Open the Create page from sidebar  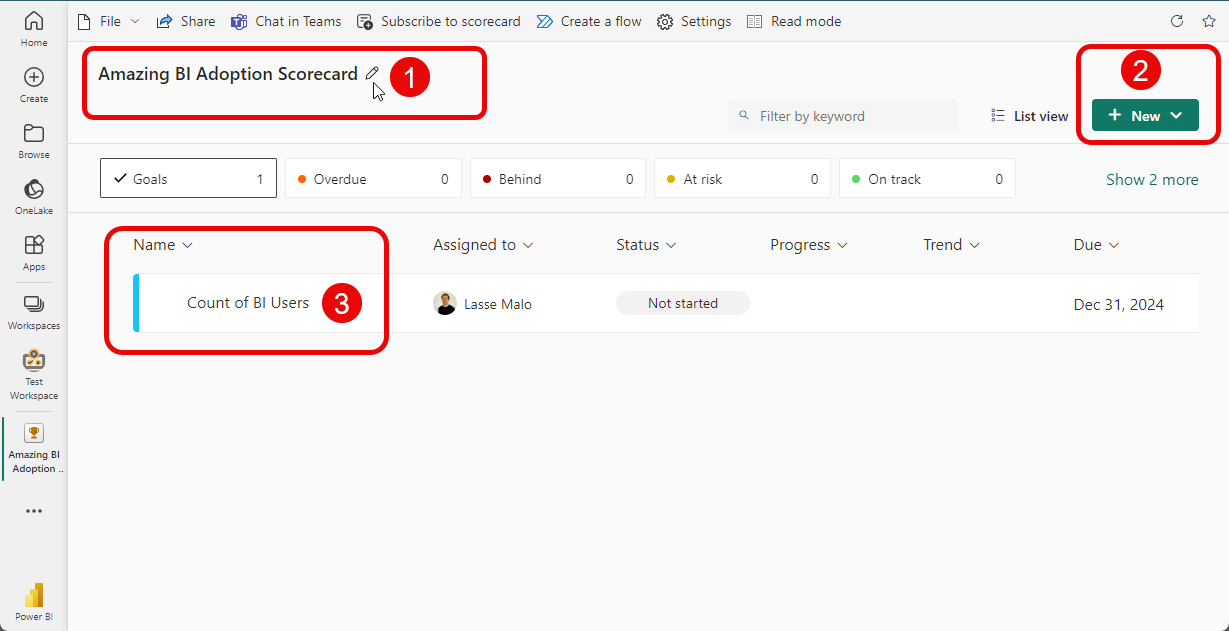click(x=34, y=85)
